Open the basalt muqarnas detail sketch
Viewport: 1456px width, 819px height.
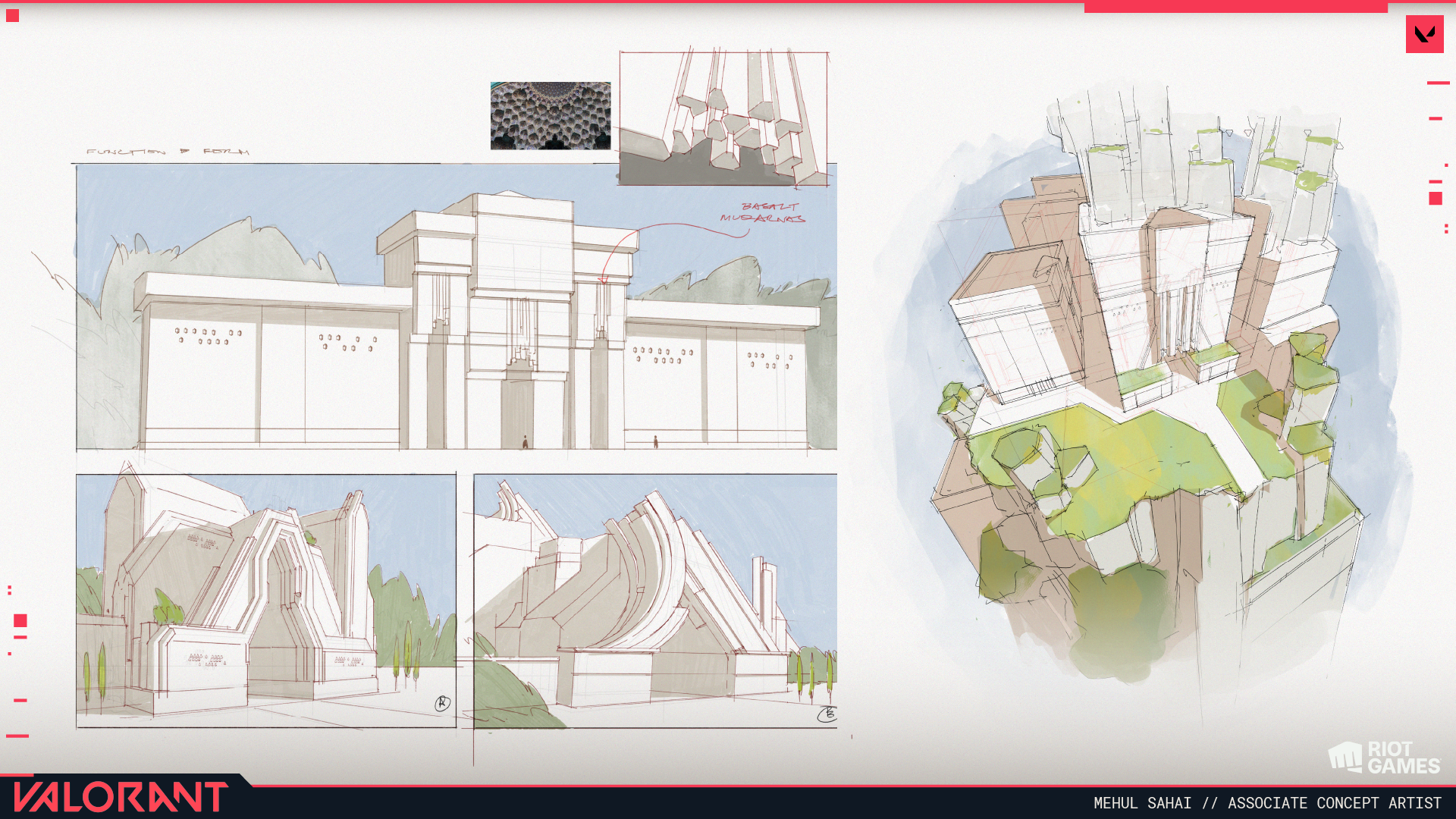point(723,119)
